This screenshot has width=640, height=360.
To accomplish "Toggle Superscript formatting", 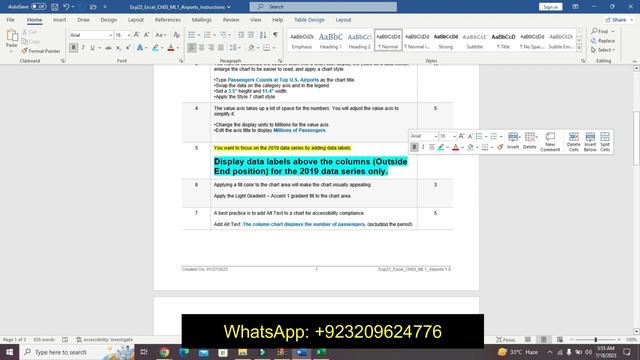I will (x=128, y=48).
